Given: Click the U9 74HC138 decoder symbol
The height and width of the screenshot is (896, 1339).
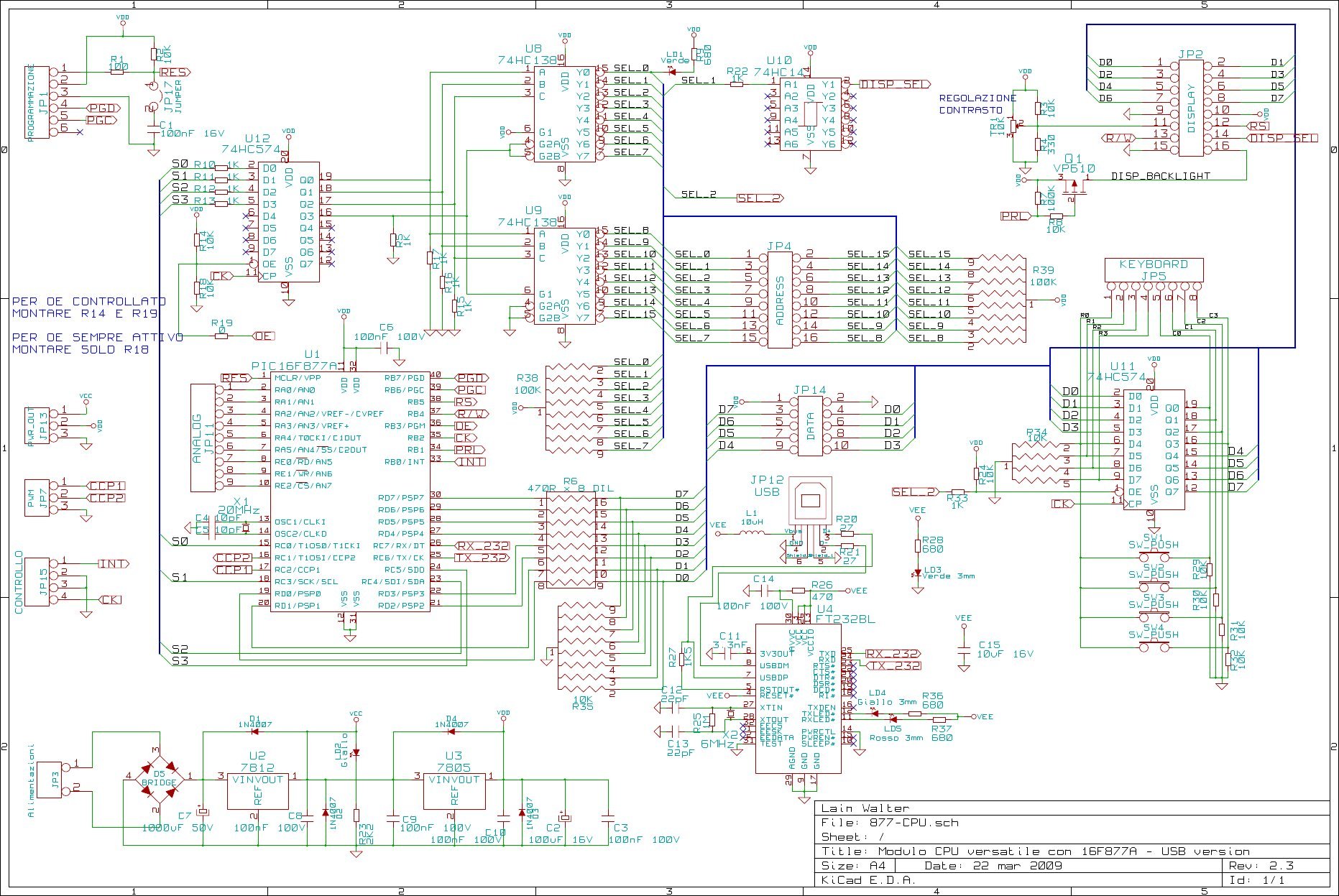Looking at the screenshot, I should [564, 275].
